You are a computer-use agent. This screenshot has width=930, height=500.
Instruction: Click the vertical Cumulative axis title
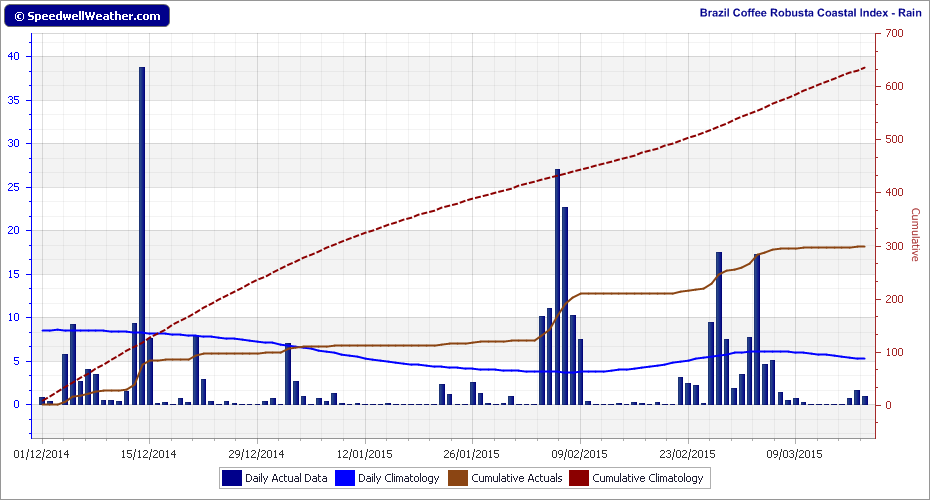tap(915, 235)
